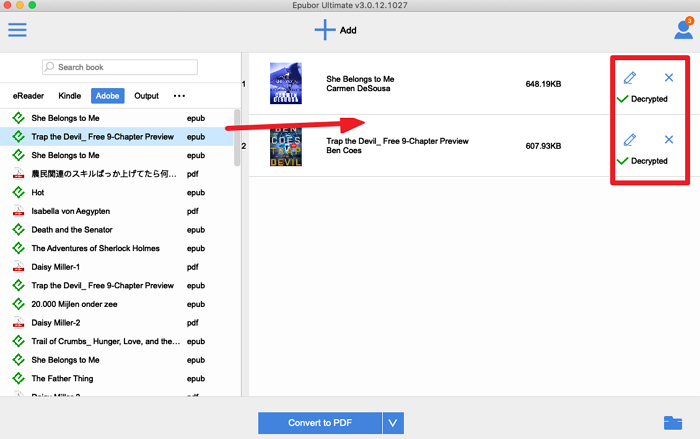Click the Add label
700x439 pixels.
(348, 30)
